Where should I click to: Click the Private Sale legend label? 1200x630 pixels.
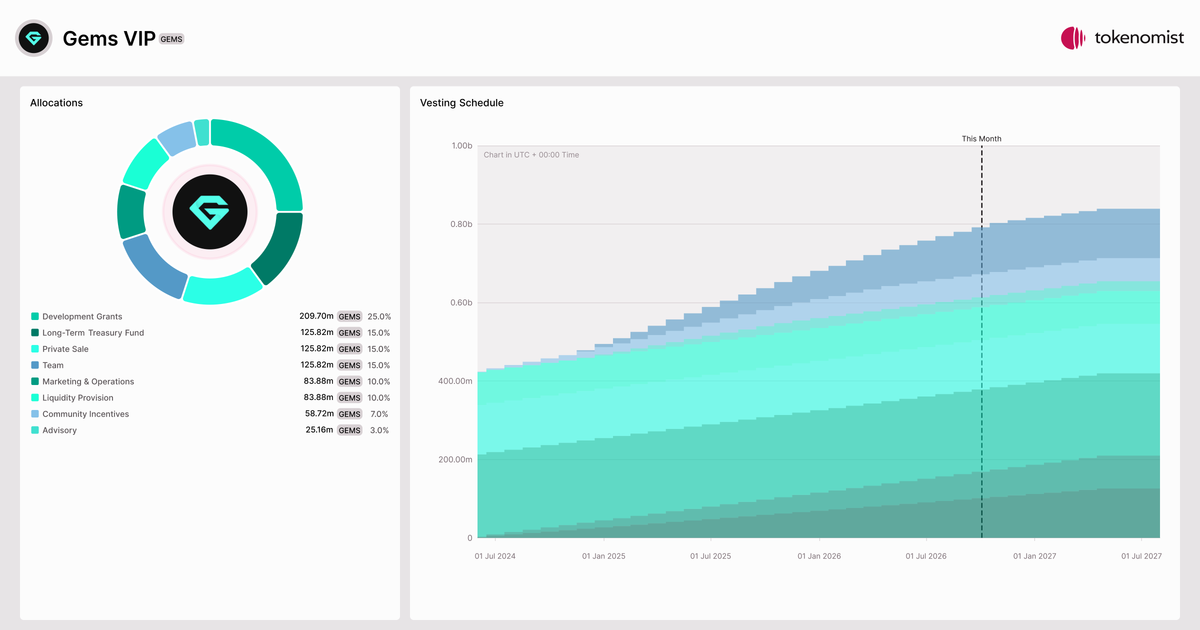click(65, 349)
